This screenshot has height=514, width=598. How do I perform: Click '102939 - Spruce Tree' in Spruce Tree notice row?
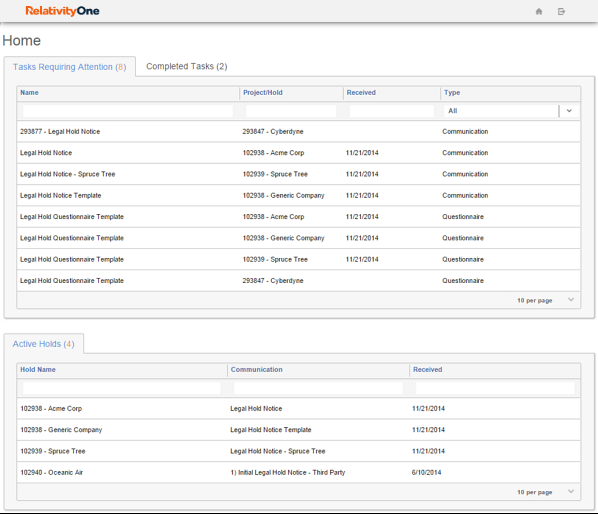275,174
